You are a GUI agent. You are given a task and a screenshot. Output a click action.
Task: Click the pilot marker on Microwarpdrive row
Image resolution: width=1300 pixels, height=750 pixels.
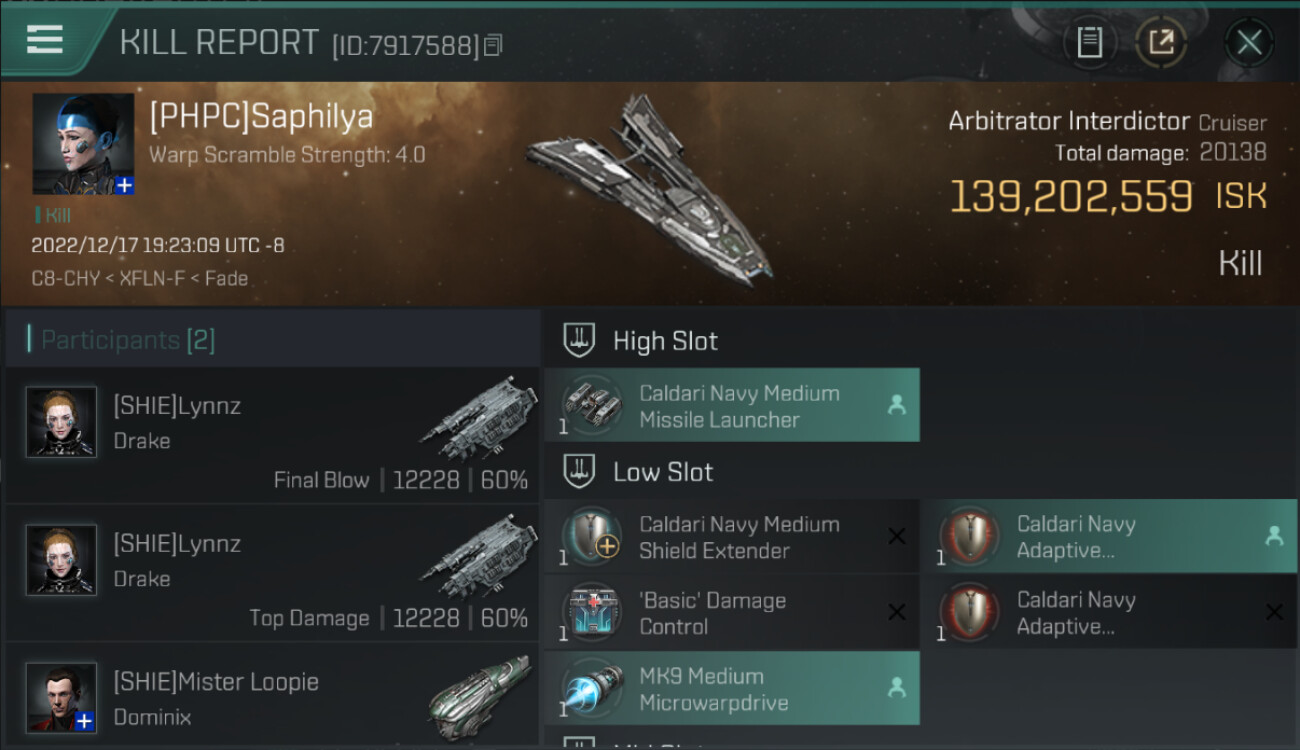pos(897,687)
